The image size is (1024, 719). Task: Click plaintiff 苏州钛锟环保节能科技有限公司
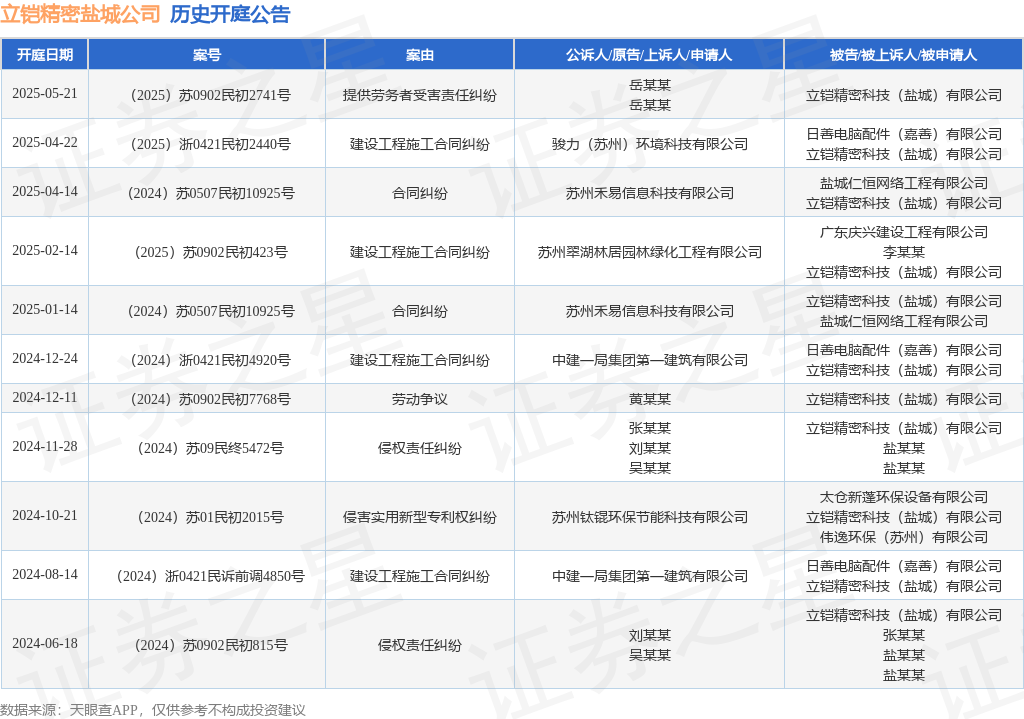[649, 517]
